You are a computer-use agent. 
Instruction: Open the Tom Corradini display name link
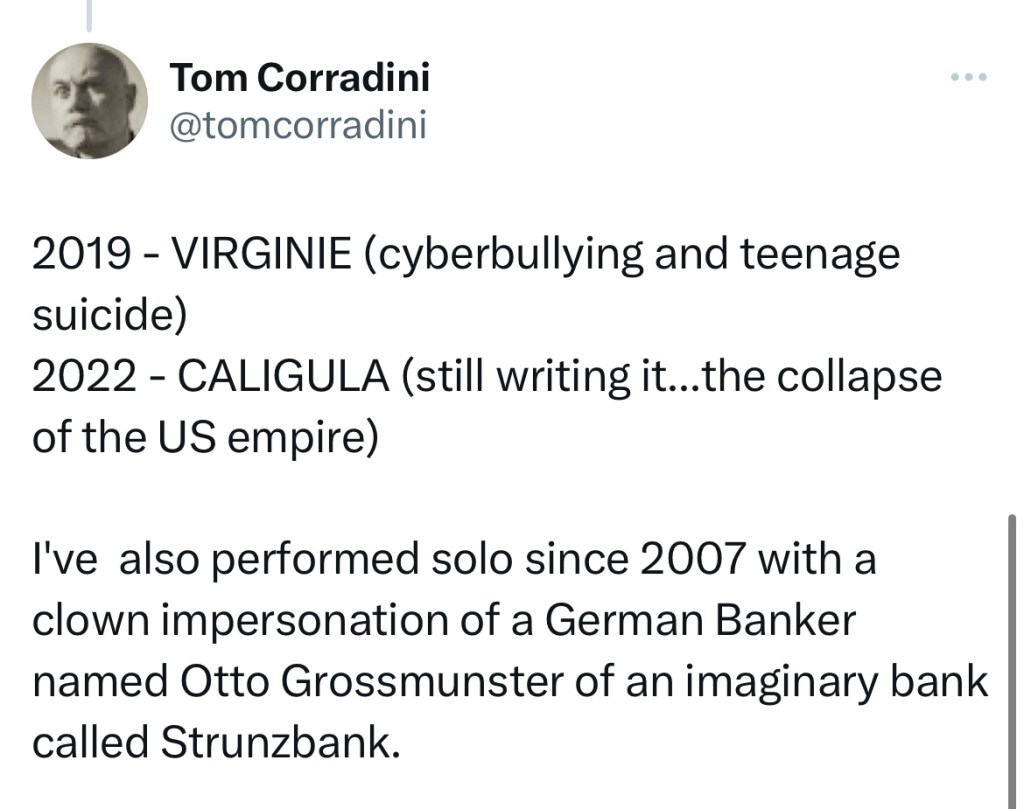300,77
